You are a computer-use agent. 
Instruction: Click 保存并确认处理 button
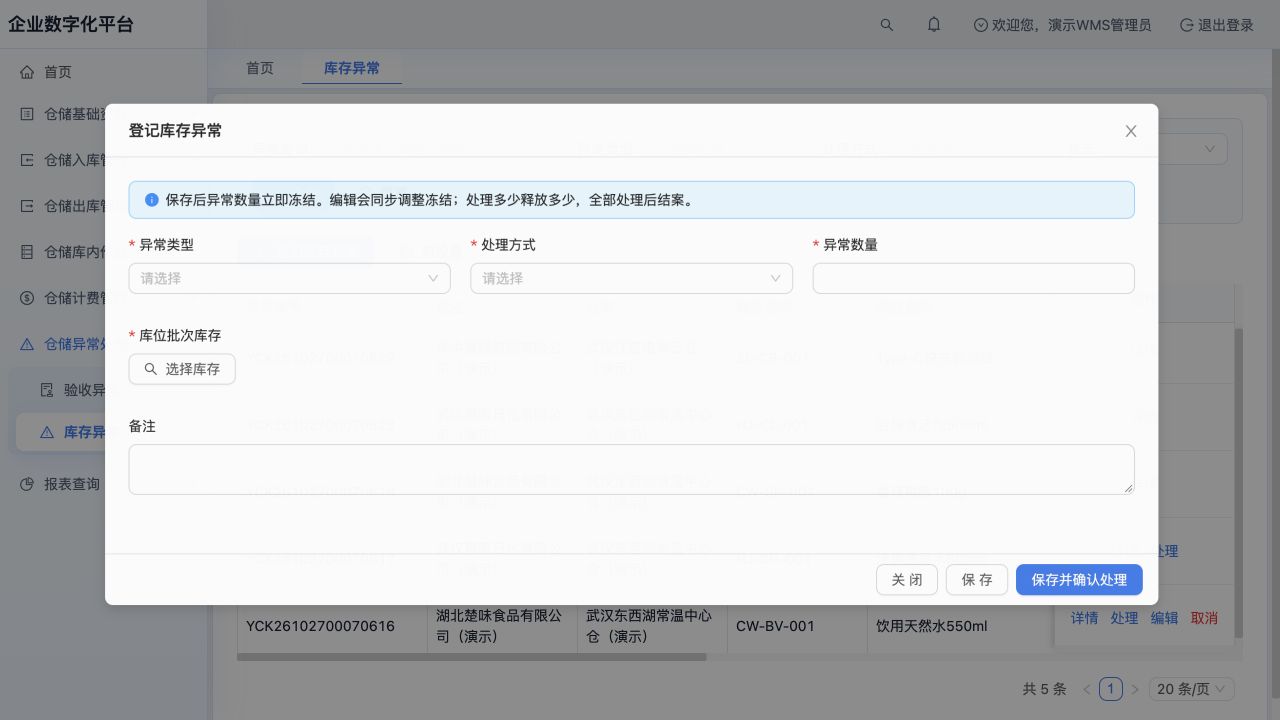(1079, 580)
